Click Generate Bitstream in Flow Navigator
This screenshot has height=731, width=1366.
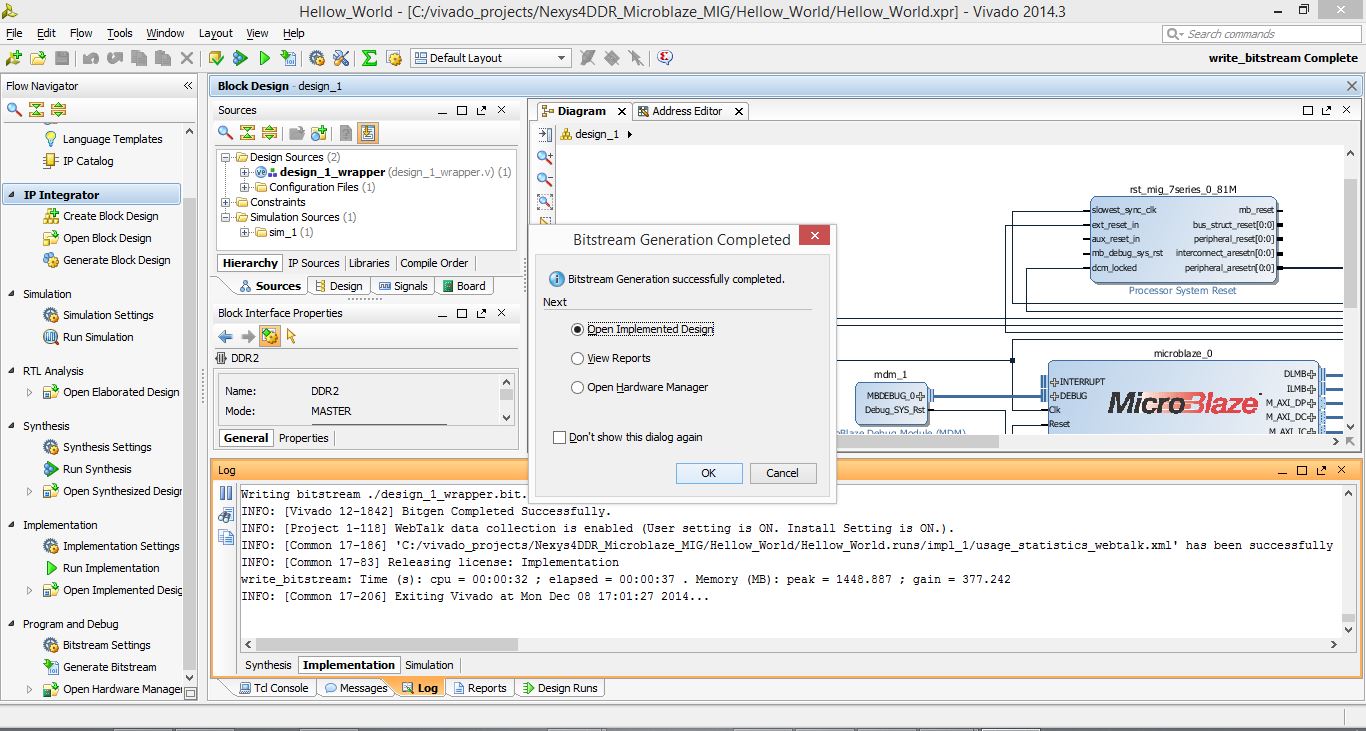(110, 667)
